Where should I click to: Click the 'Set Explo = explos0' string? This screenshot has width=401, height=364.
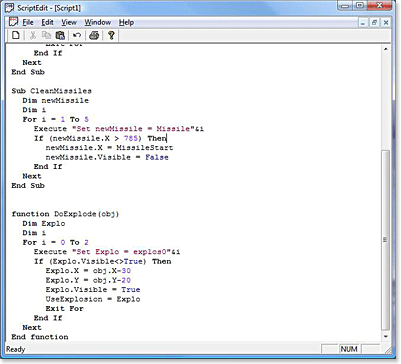[121, 252]
